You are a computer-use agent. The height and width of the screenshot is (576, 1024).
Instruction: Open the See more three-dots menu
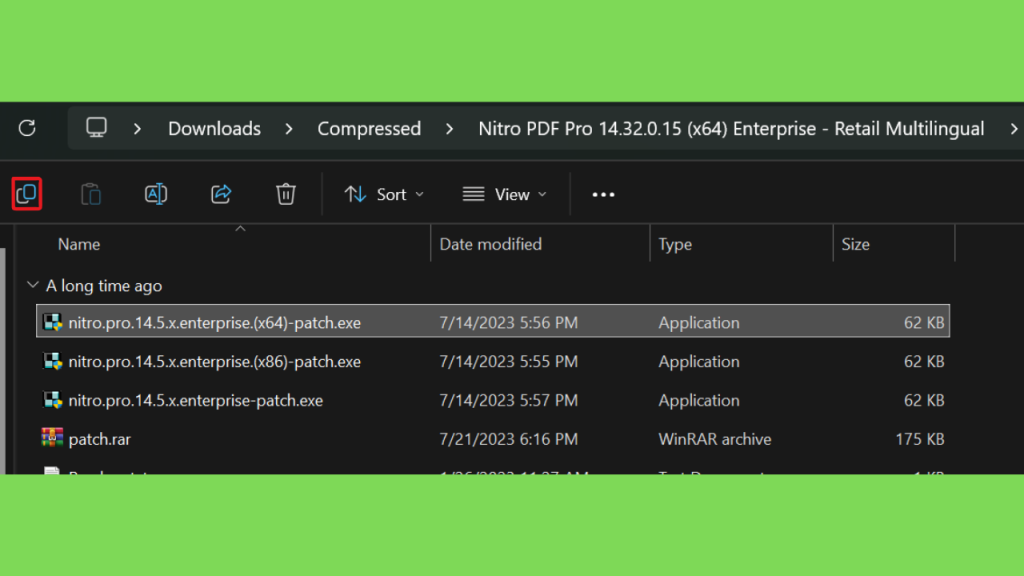point(603,195)
